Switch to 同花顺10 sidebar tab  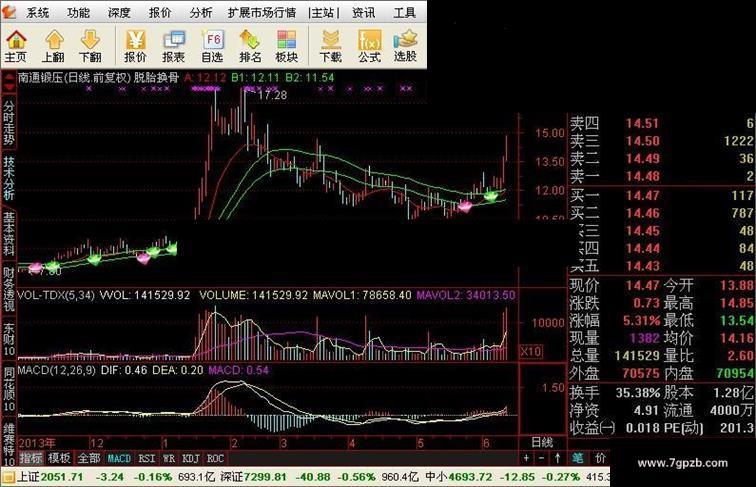pos(9,390)
